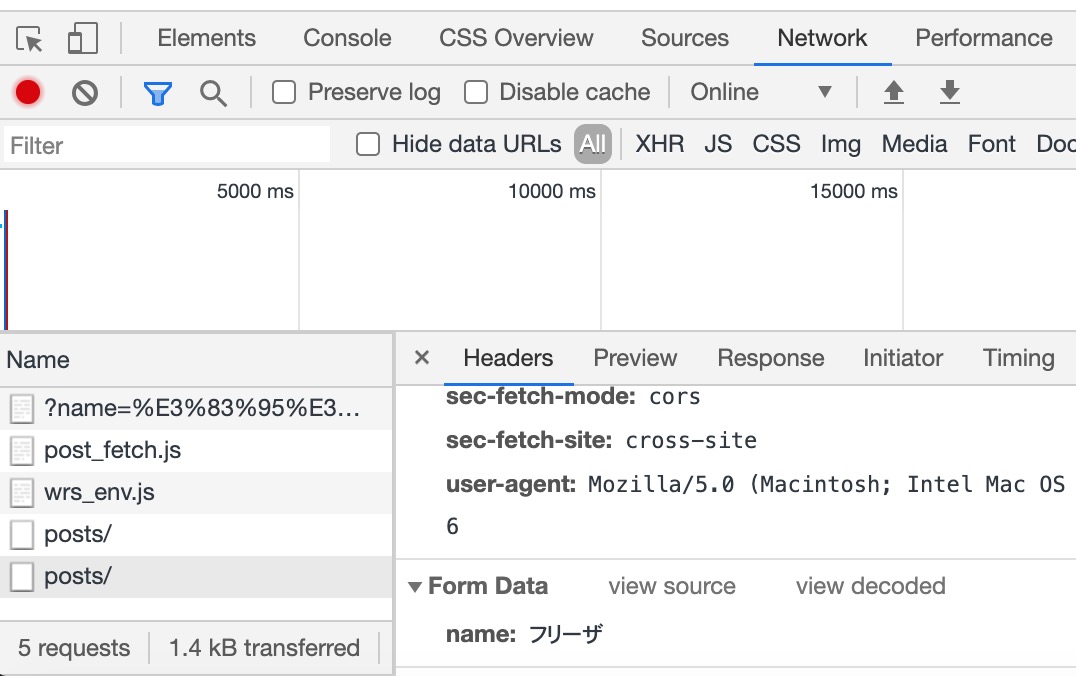Import HAR file with upload arrow icon
Screen dimensions: 1076x676
coord(893,92)
